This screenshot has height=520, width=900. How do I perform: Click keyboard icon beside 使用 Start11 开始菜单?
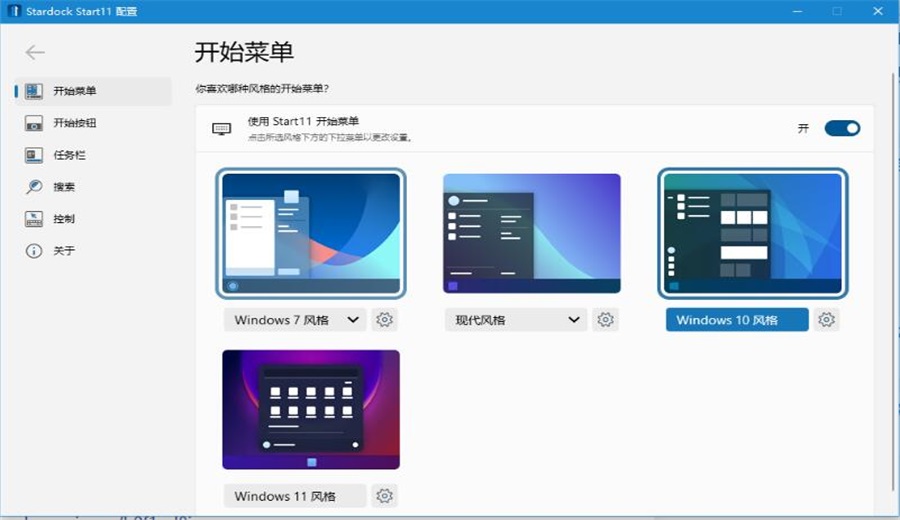(222, 129)
